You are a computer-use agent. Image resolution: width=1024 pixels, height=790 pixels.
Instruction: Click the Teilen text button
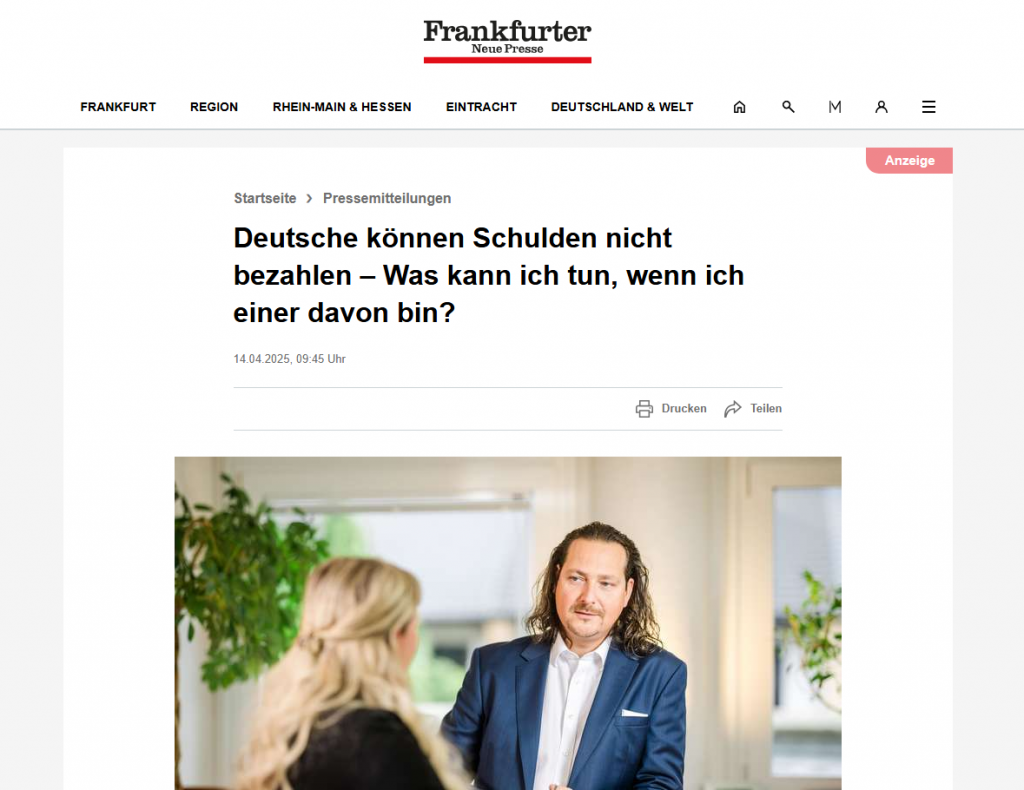pyautogui.click(x=766, y=409)
